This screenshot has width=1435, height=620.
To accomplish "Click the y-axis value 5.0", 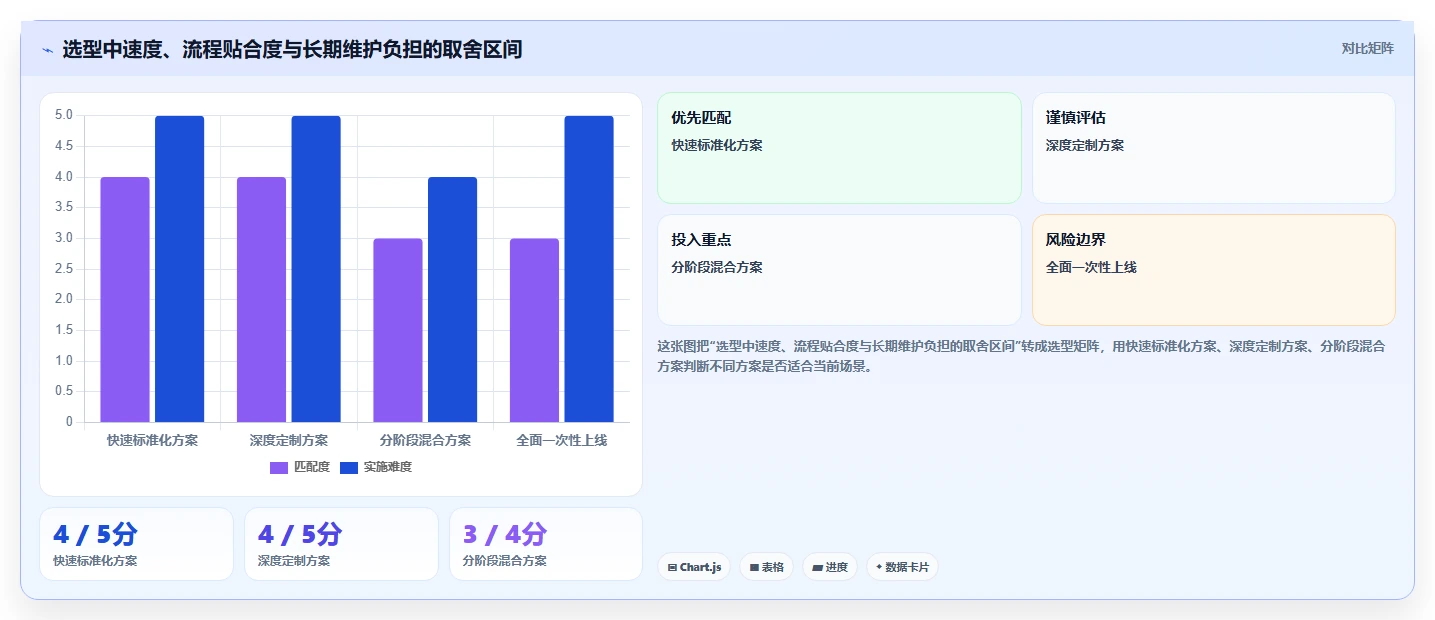I will click(64, 115).
